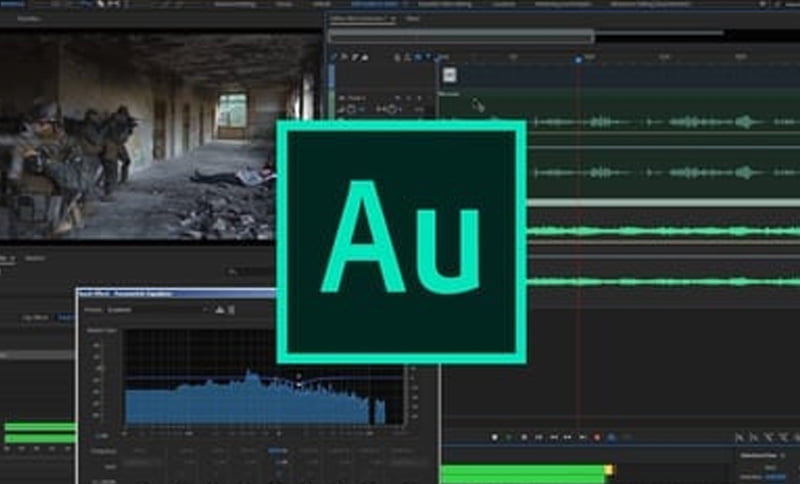Click the Track 1 pan knob

[x=392, y=109]
